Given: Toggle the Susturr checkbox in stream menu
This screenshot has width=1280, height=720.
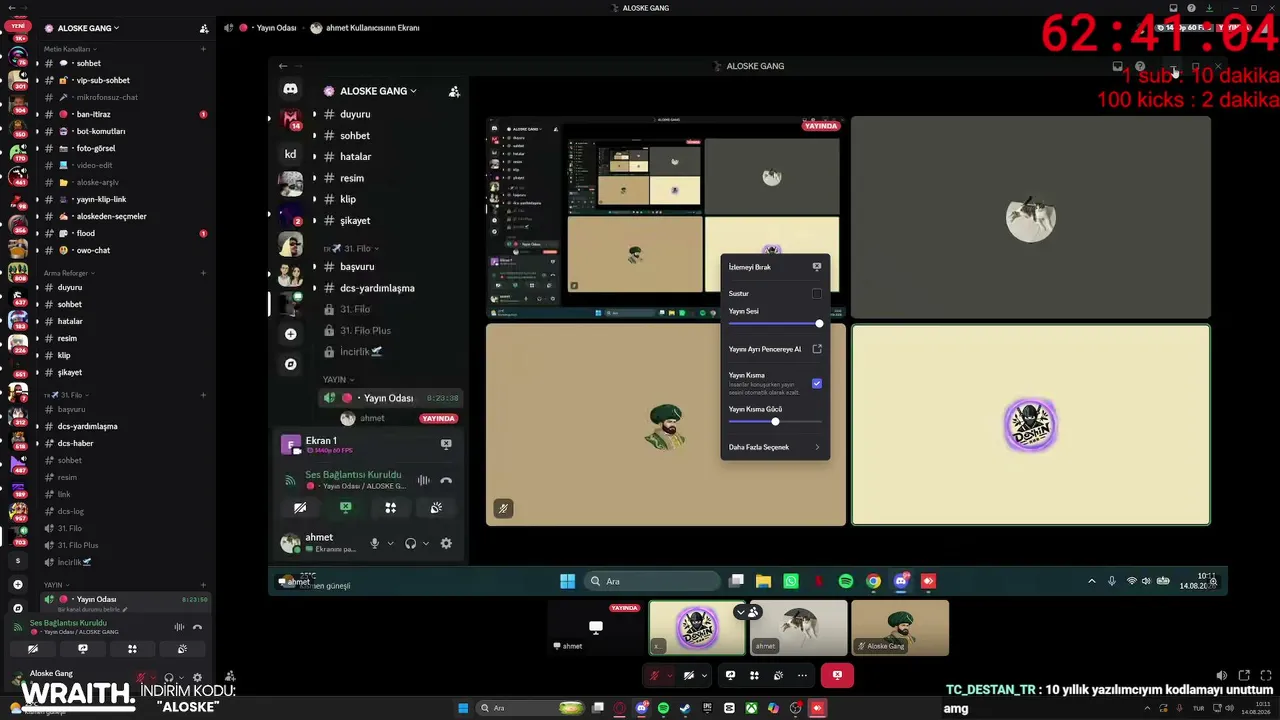Looking at the screenshot, I should [817, 294].
